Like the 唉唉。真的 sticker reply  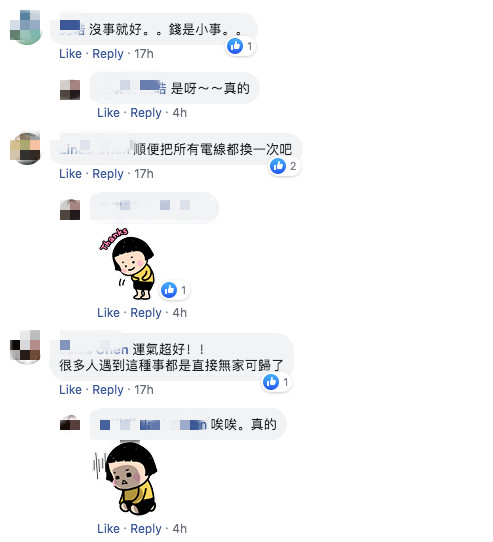click(x=109, y=529)
